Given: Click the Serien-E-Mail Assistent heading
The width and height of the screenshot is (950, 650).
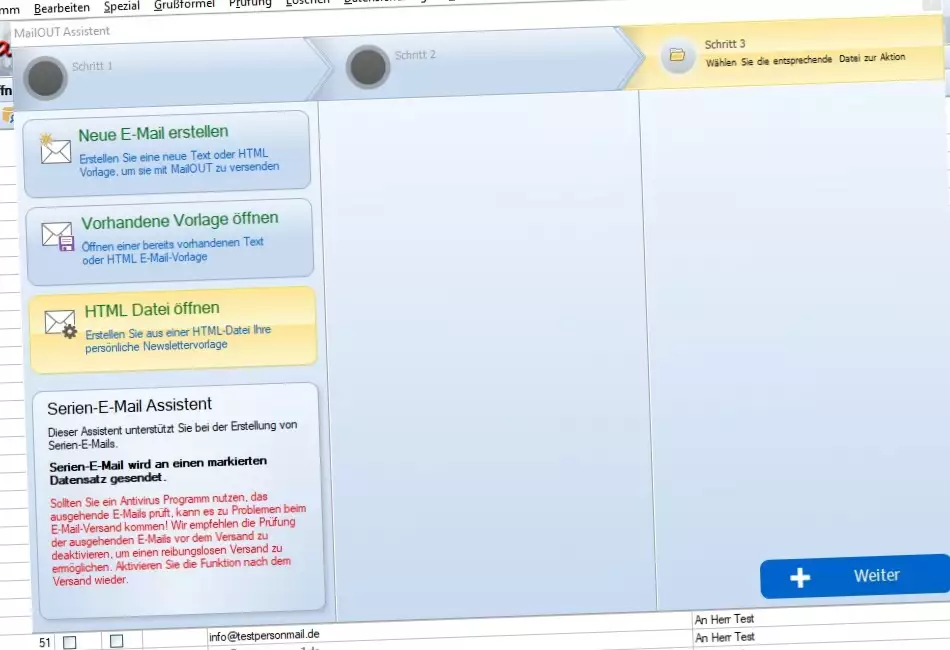Looking at the screenshot, I should (x=130, y=406).
